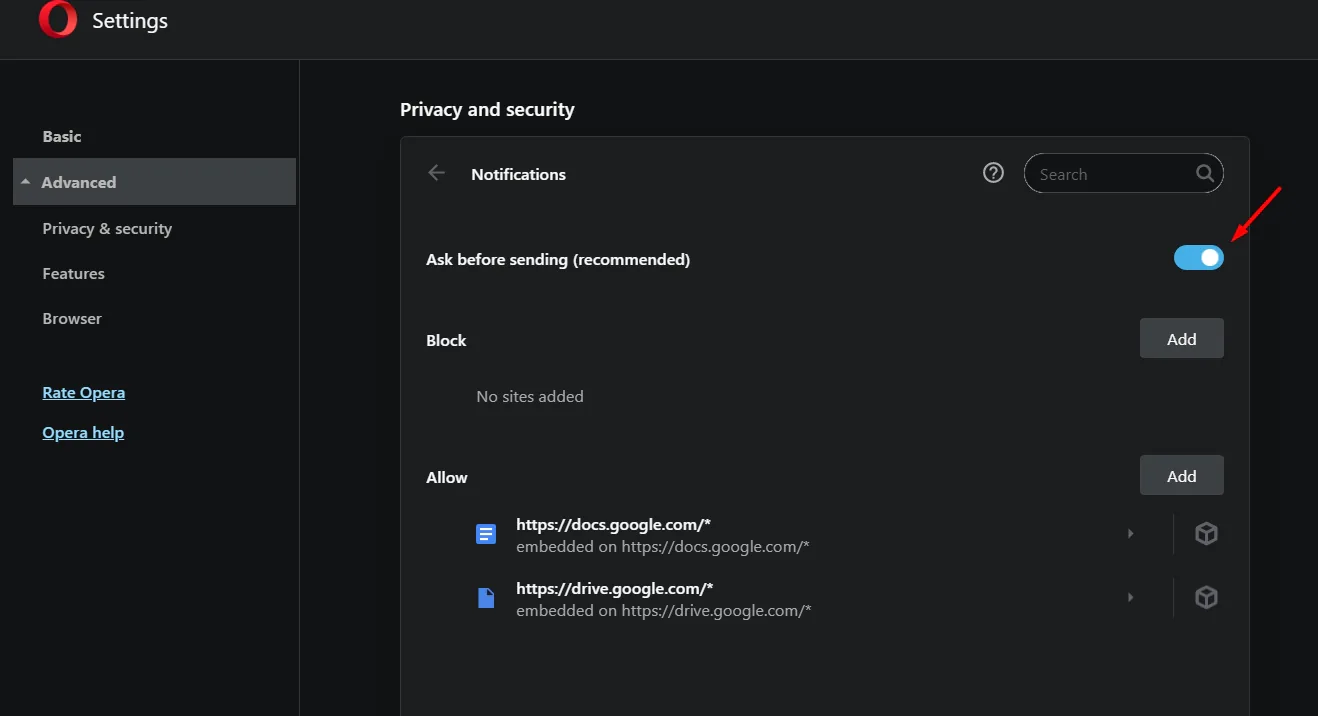The image size is (1318, 716).
Task: Select the https://drive.google.com/* entry text
Action: [615, 588]
